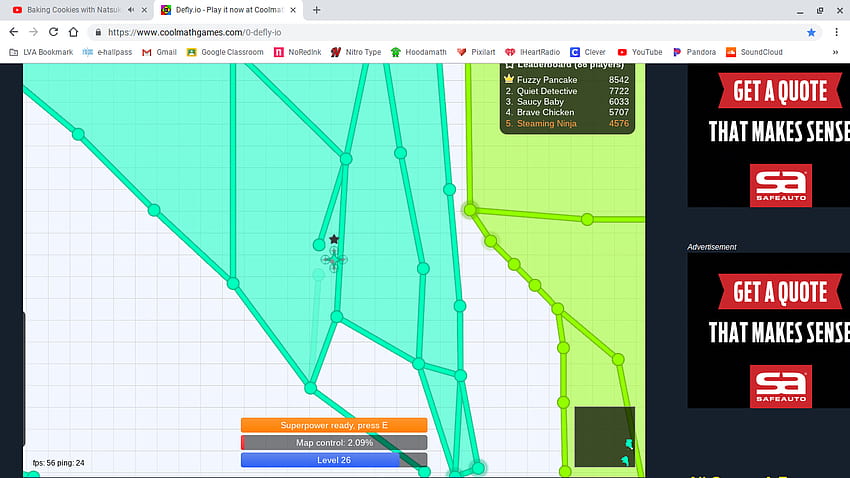Click the browser forward arrow

pos(34,32)
